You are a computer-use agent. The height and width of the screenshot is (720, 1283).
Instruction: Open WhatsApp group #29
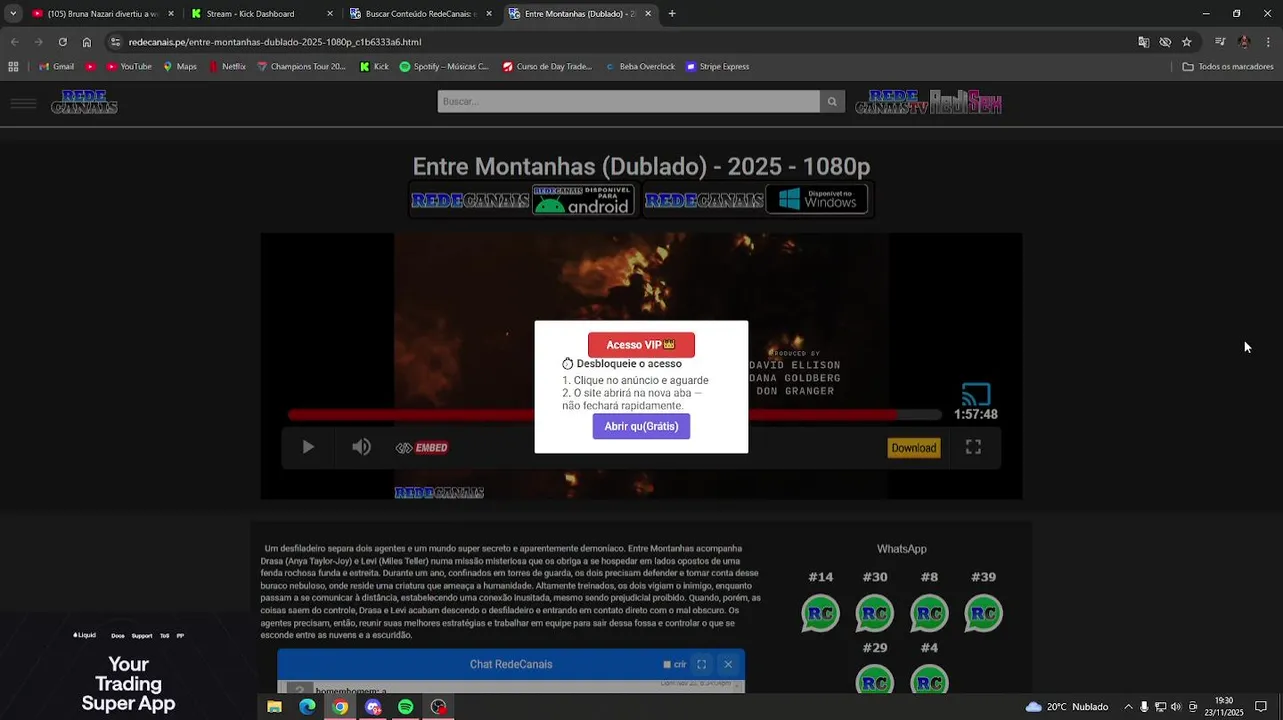[x=875, y=681]
